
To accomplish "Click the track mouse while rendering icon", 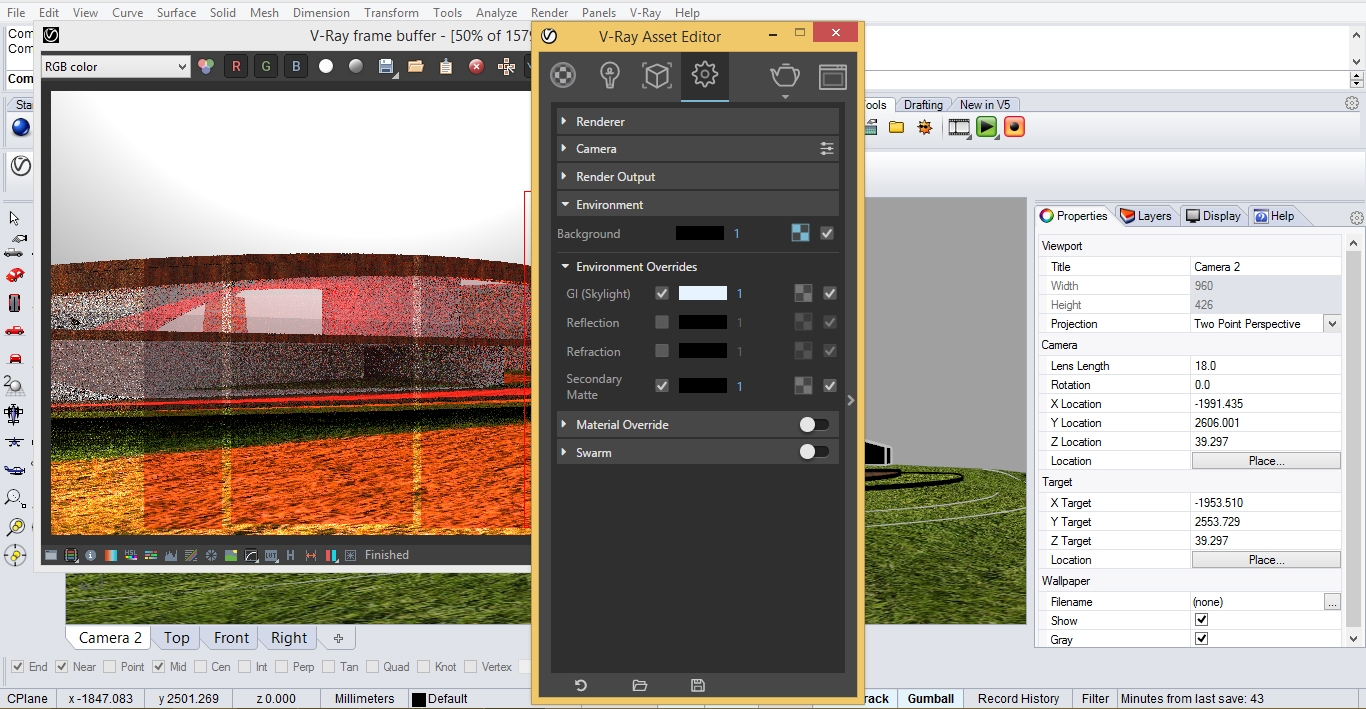I will click(506, 67).
